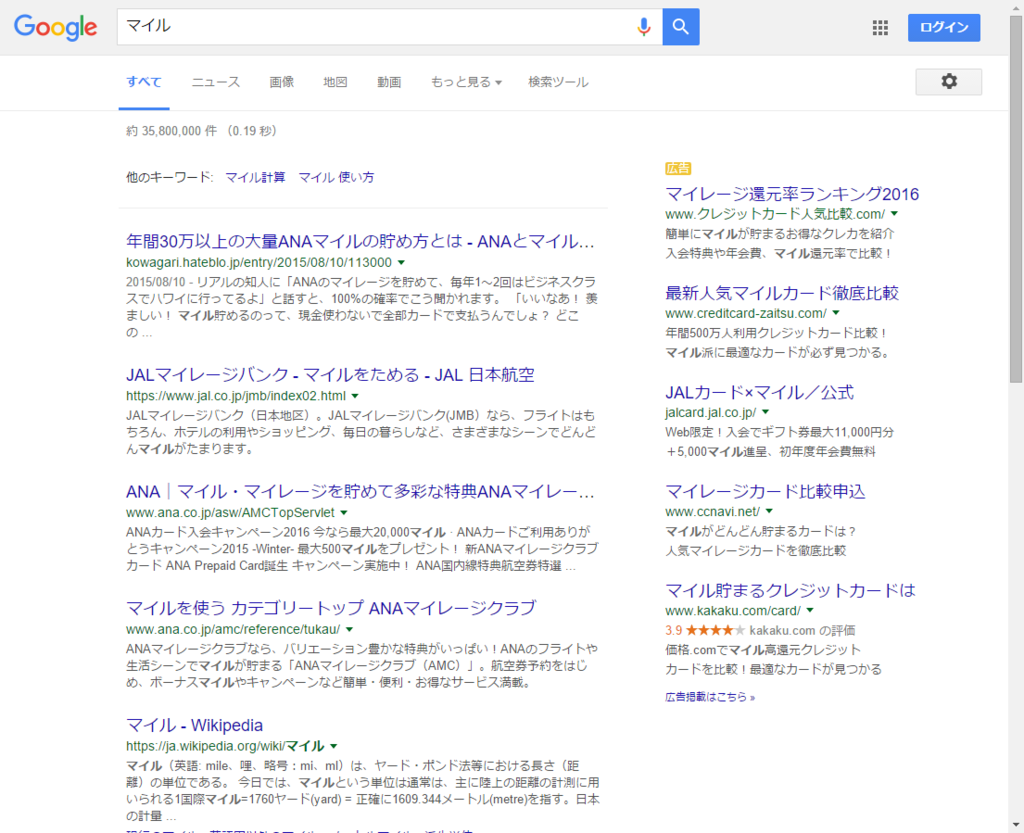Screen dimensions: 1024x833
Task: Click URL text www.ana.co.jp/amc/reference/tukau/
Action: (233, 629)
